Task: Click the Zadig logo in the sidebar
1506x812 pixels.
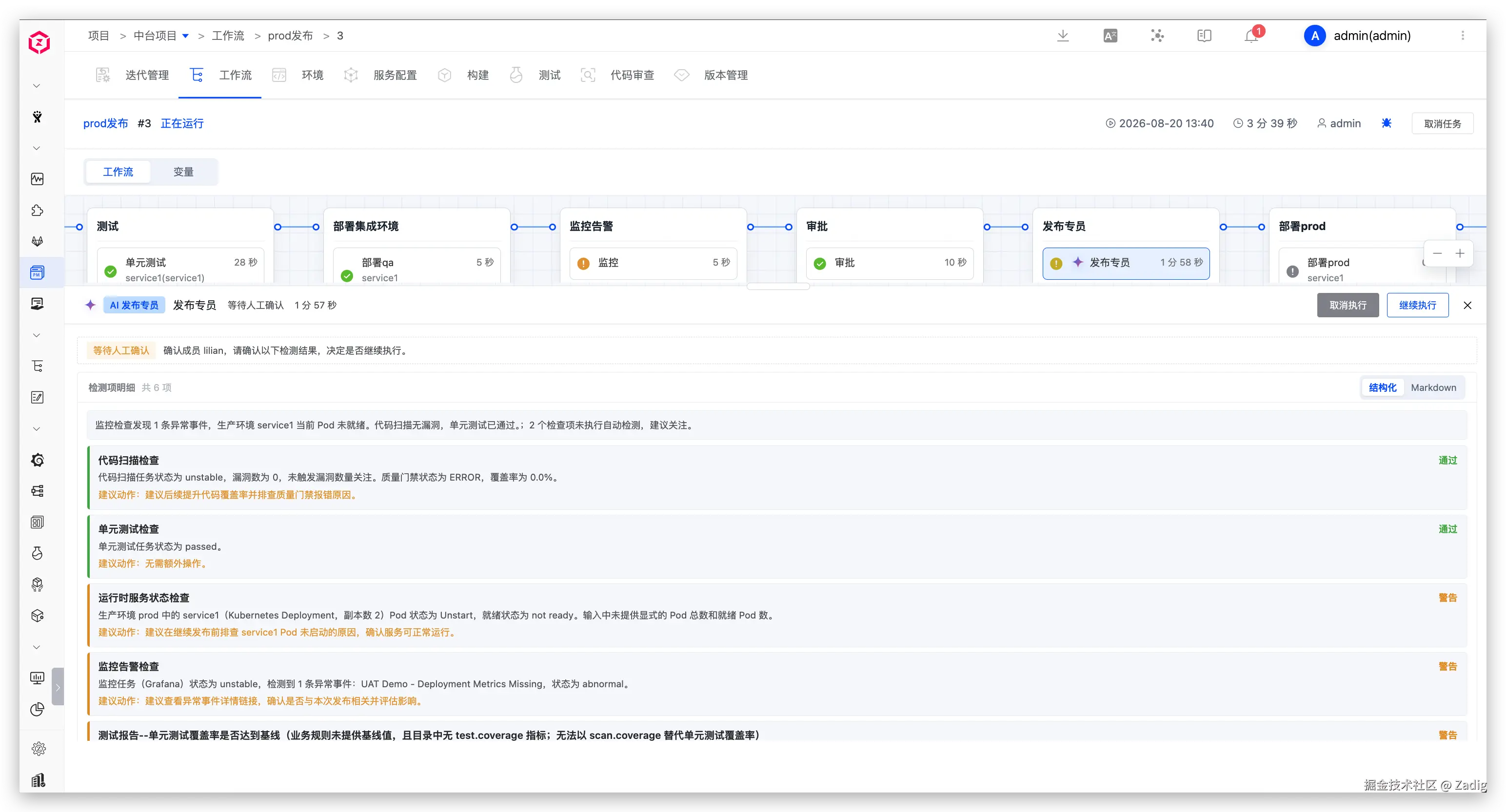Action: click(x=39, y=42)
